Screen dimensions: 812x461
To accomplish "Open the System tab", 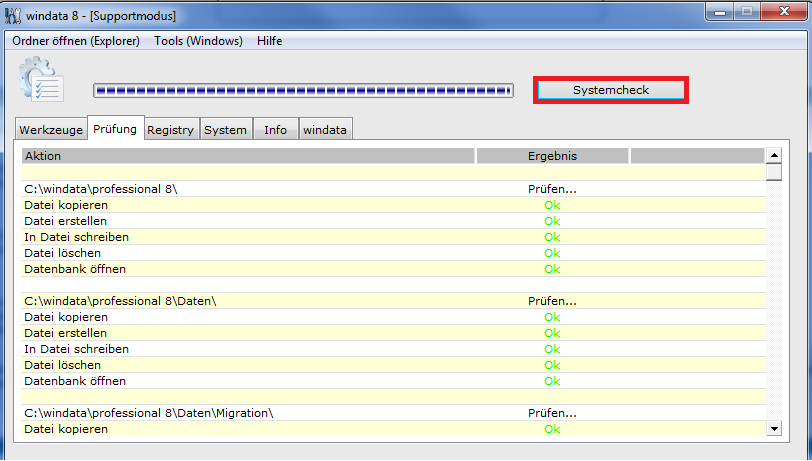I will (226, 130).
